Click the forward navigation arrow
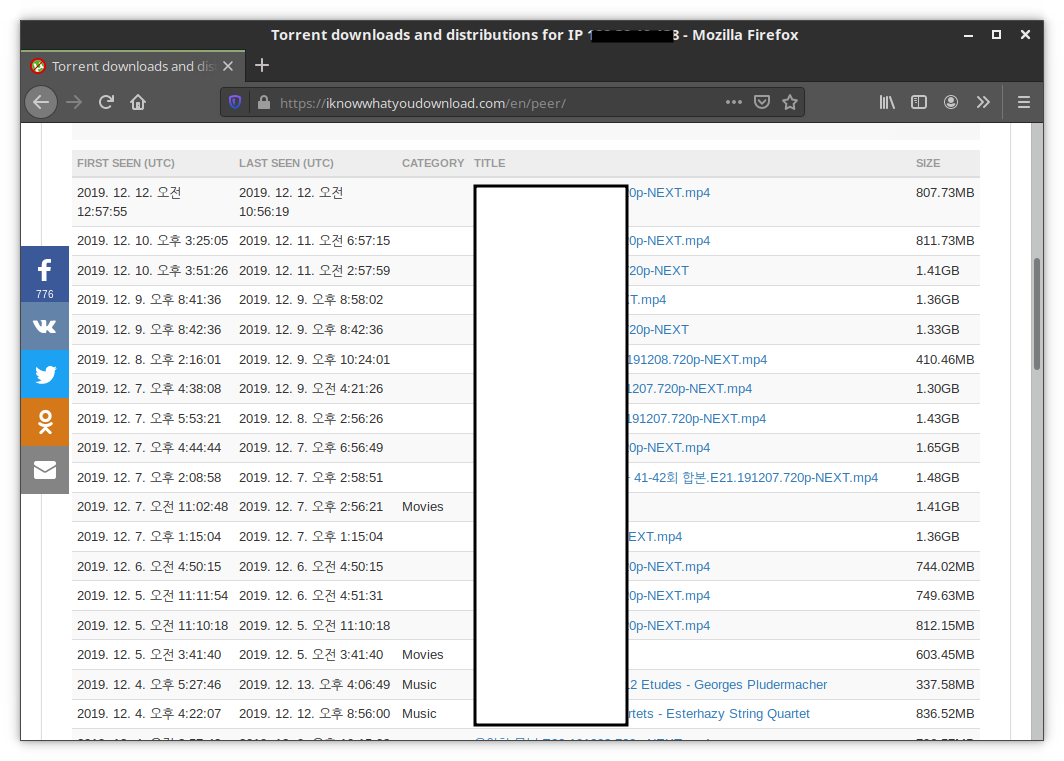Viewport: 1064px width, 761px height. [x=74, y=103]
